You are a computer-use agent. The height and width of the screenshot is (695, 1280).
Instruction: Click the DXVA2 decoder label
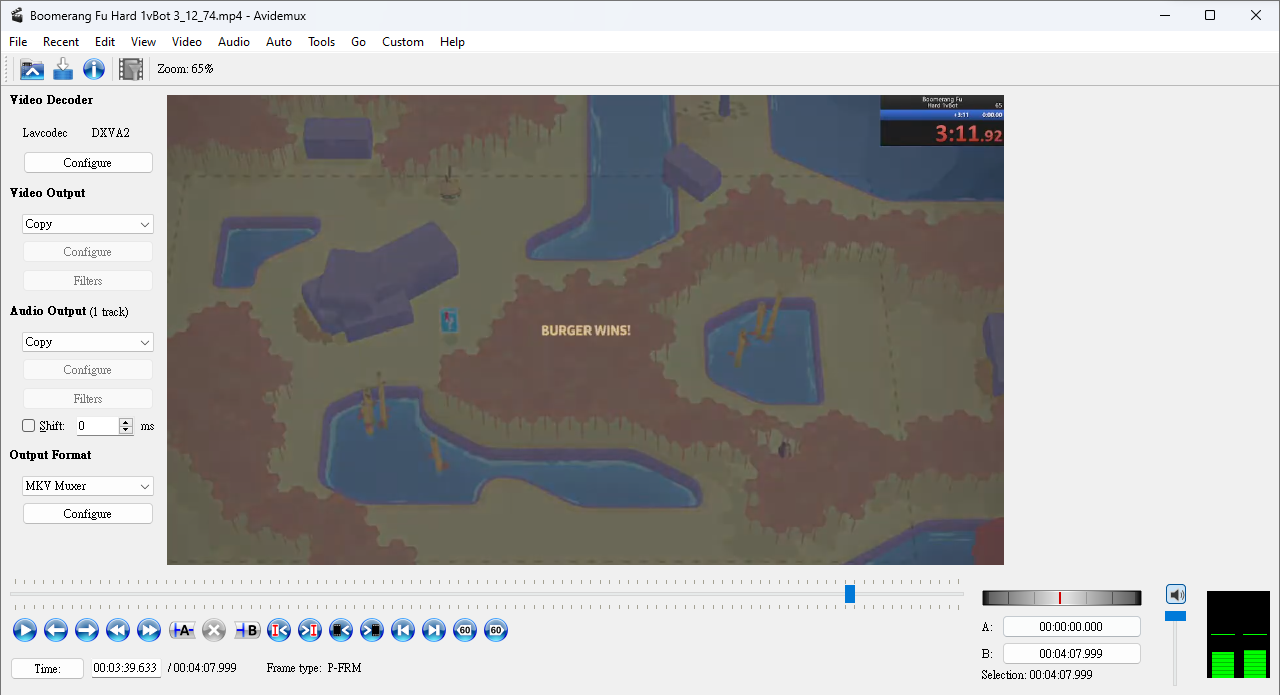coord(111,133)
